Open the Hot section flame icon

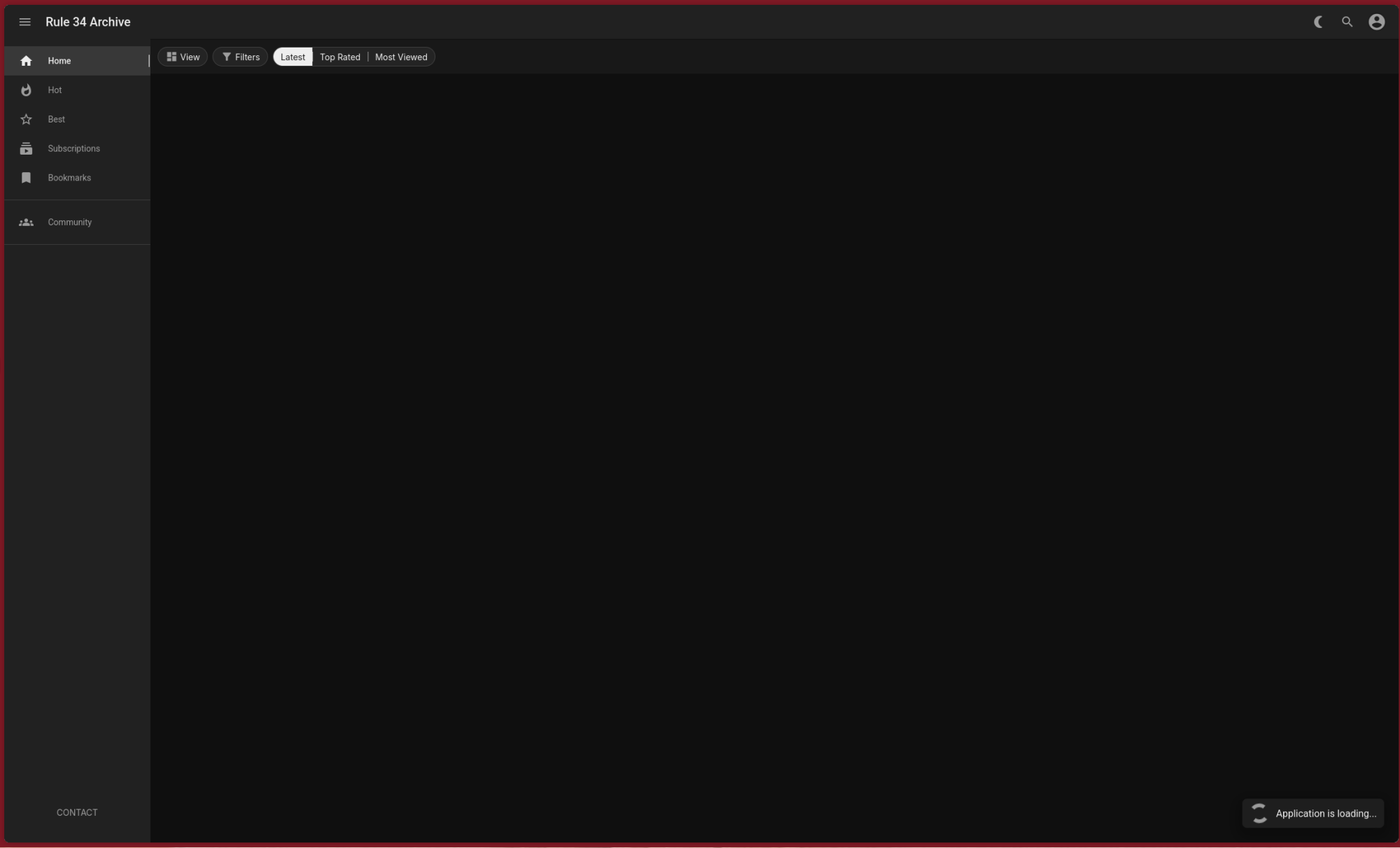coord(27,90)
